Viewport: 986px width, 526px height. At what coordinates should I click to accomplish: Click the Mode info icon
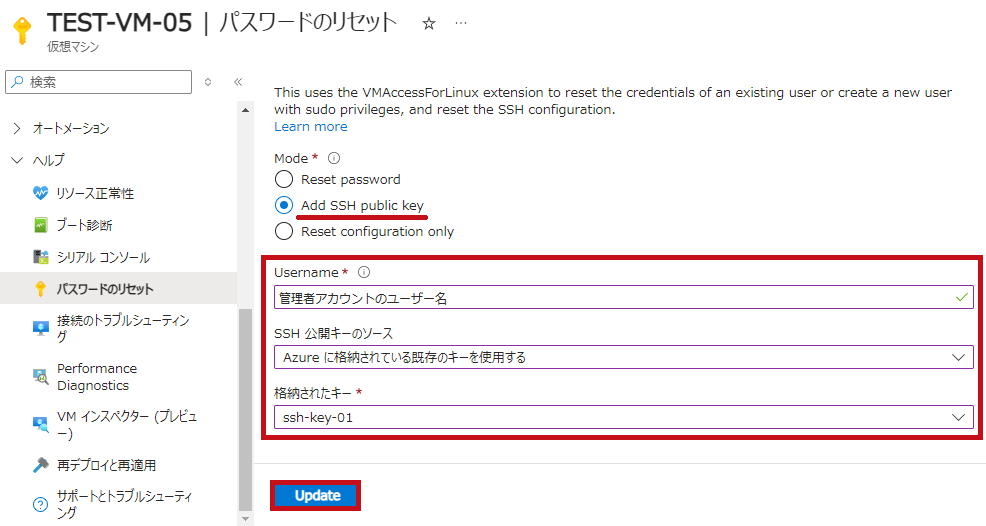[x=334, y=158]
